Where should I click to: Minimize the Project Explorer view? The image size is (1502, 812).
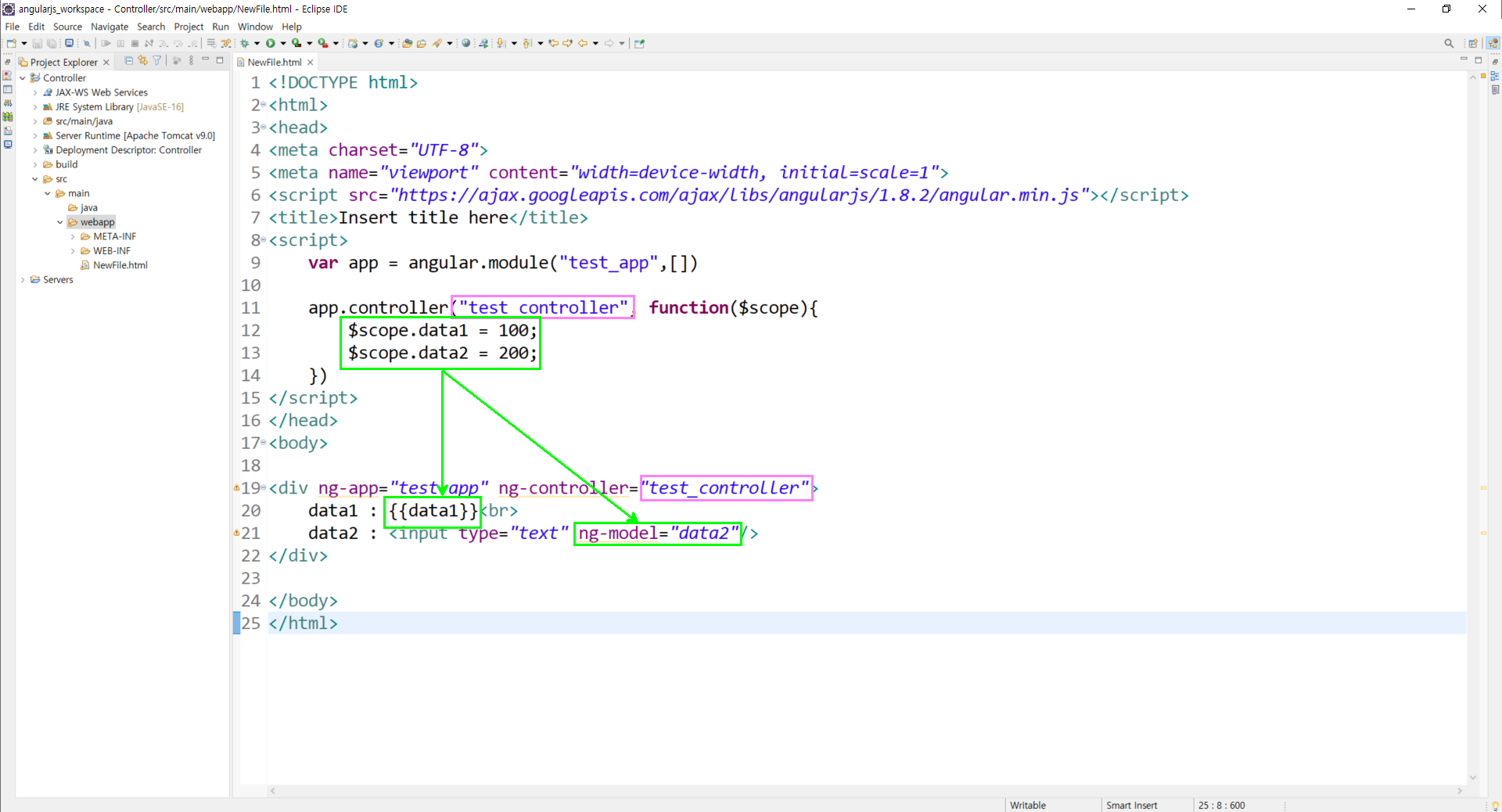[x=206, y=60]
